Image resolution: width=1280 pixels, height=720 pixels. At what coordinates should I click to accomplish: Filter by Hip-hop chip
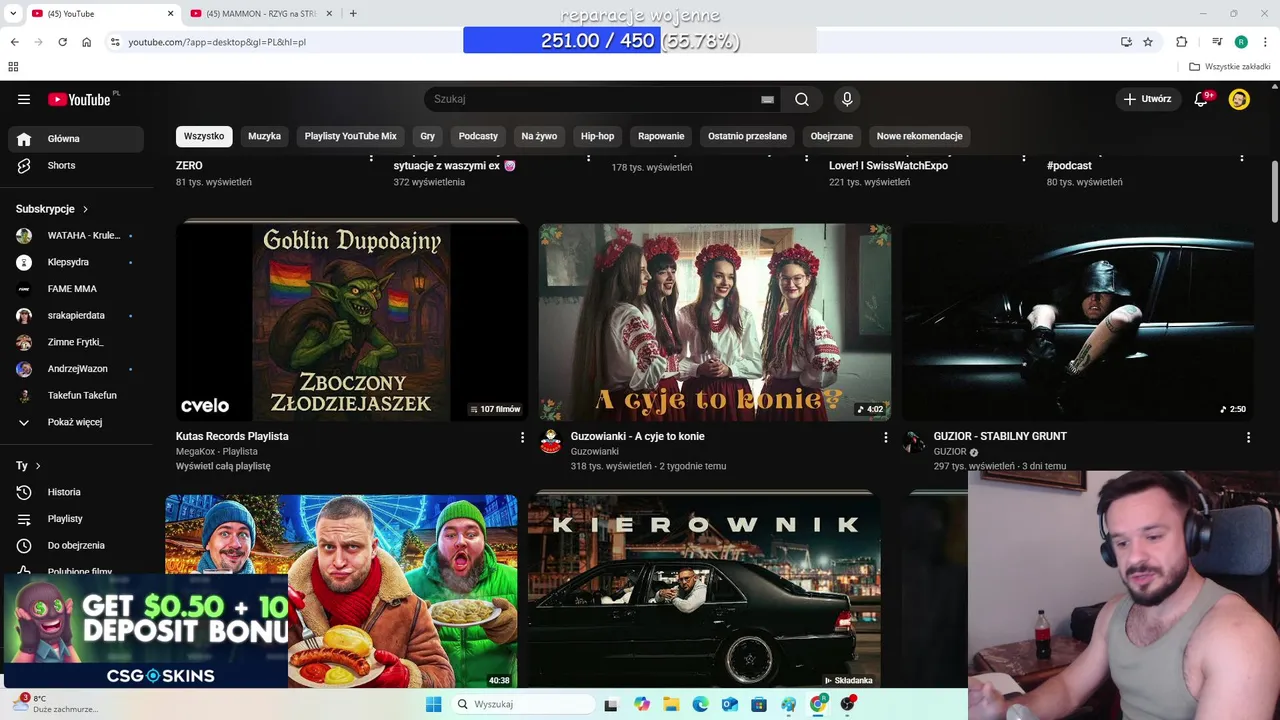point(598,136)
